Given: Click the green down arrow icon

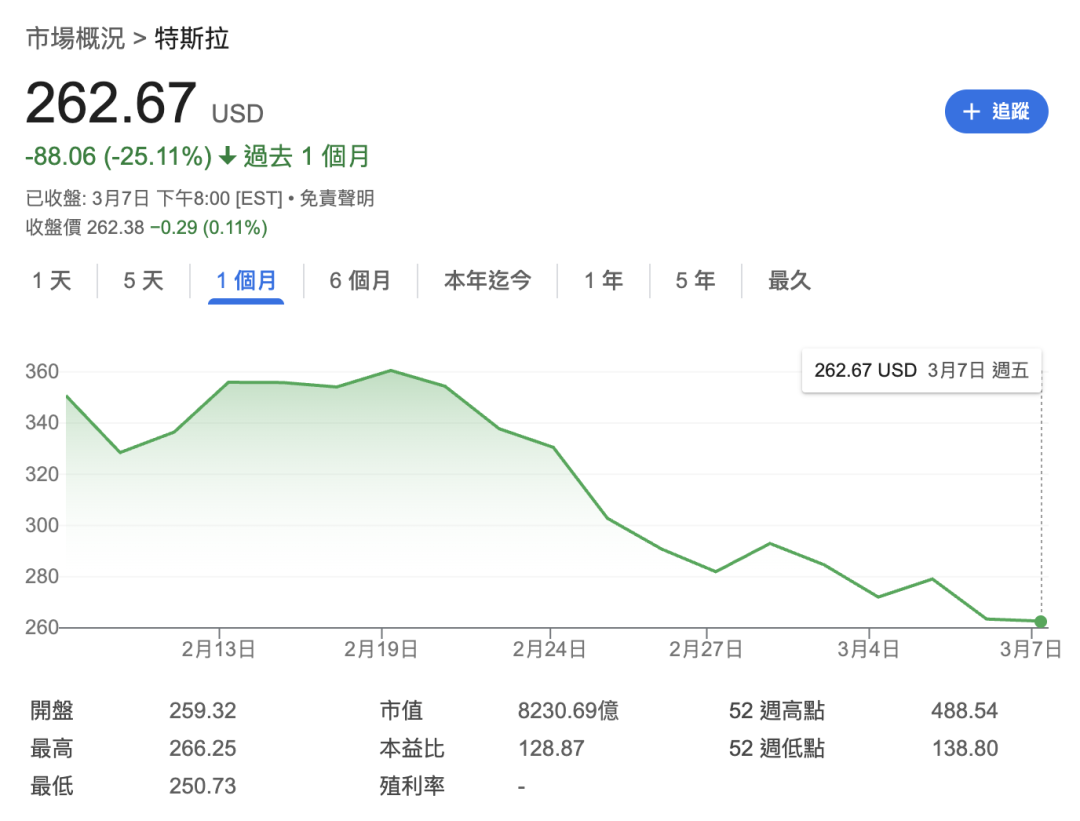Looking at the screenshot, I should coord(227,156).
